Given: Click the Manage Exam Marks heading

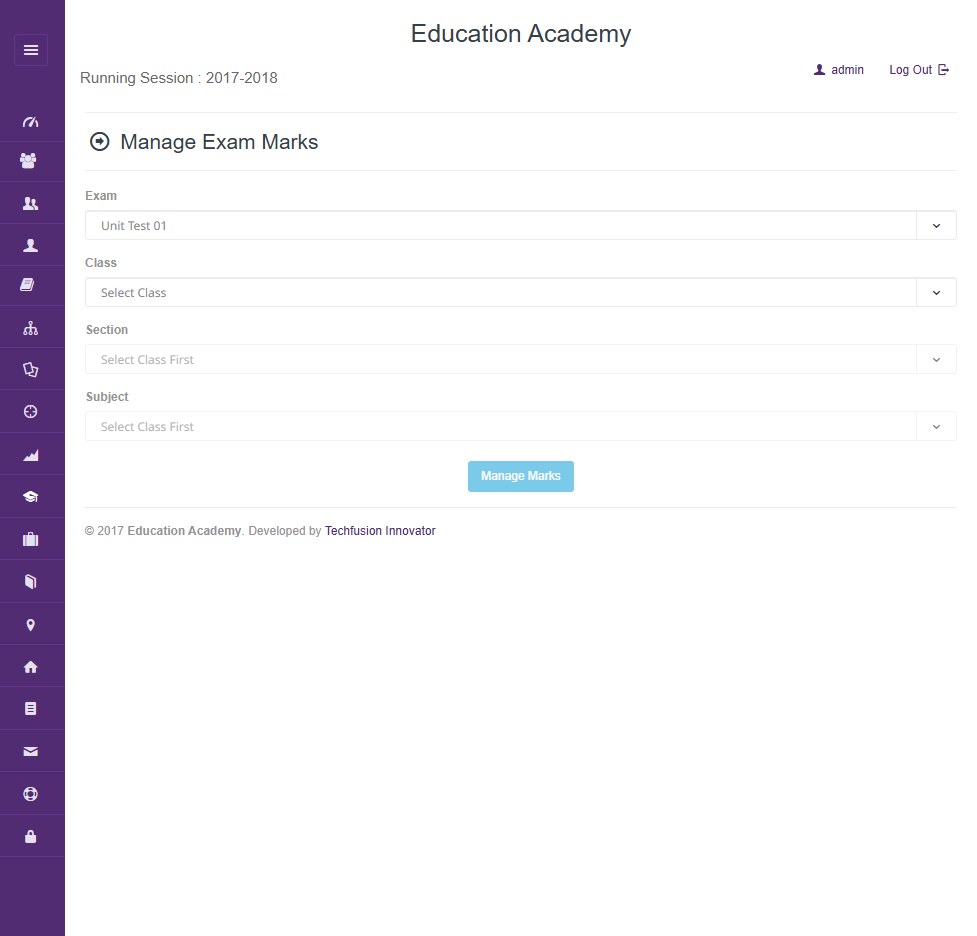Looking at the screenshot, I should (219, 142).
